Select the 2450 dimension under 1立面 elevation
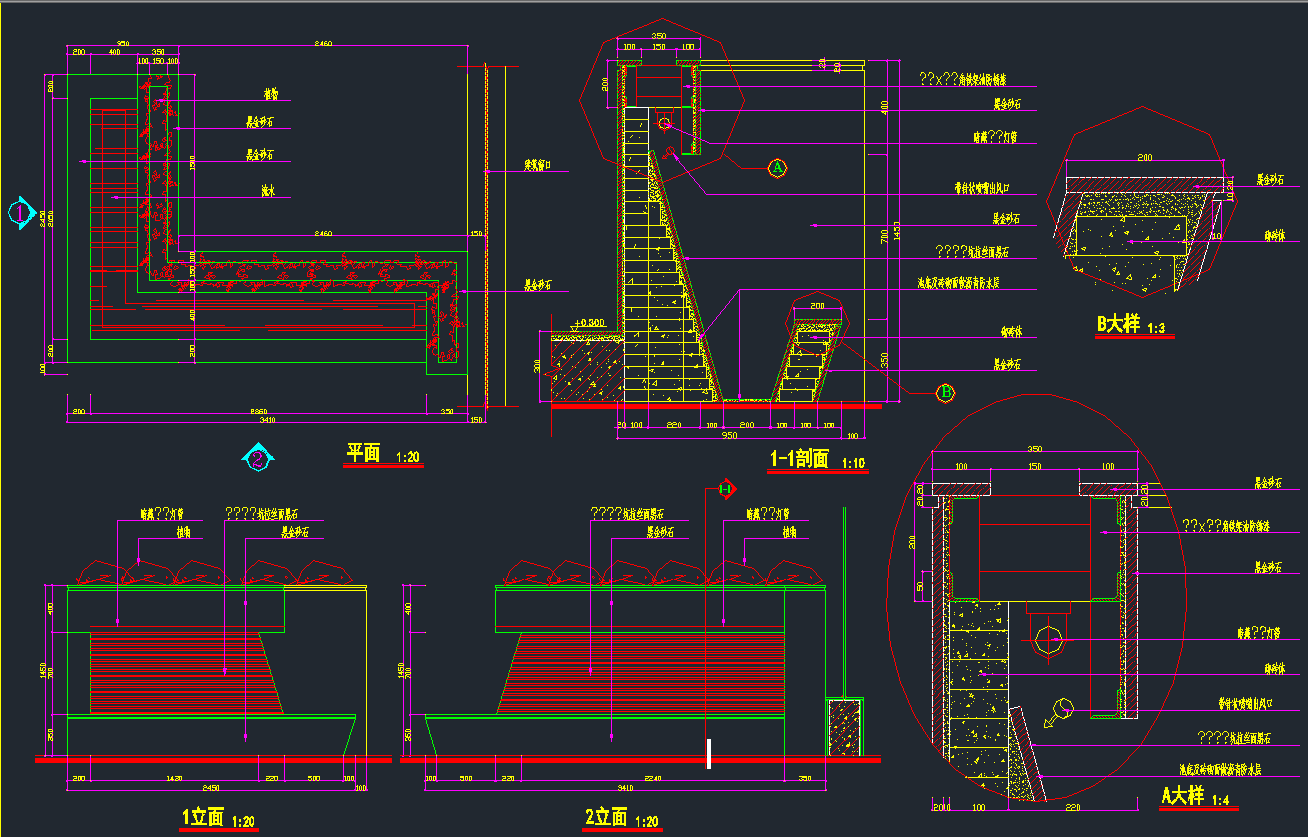 coord(210,789)
